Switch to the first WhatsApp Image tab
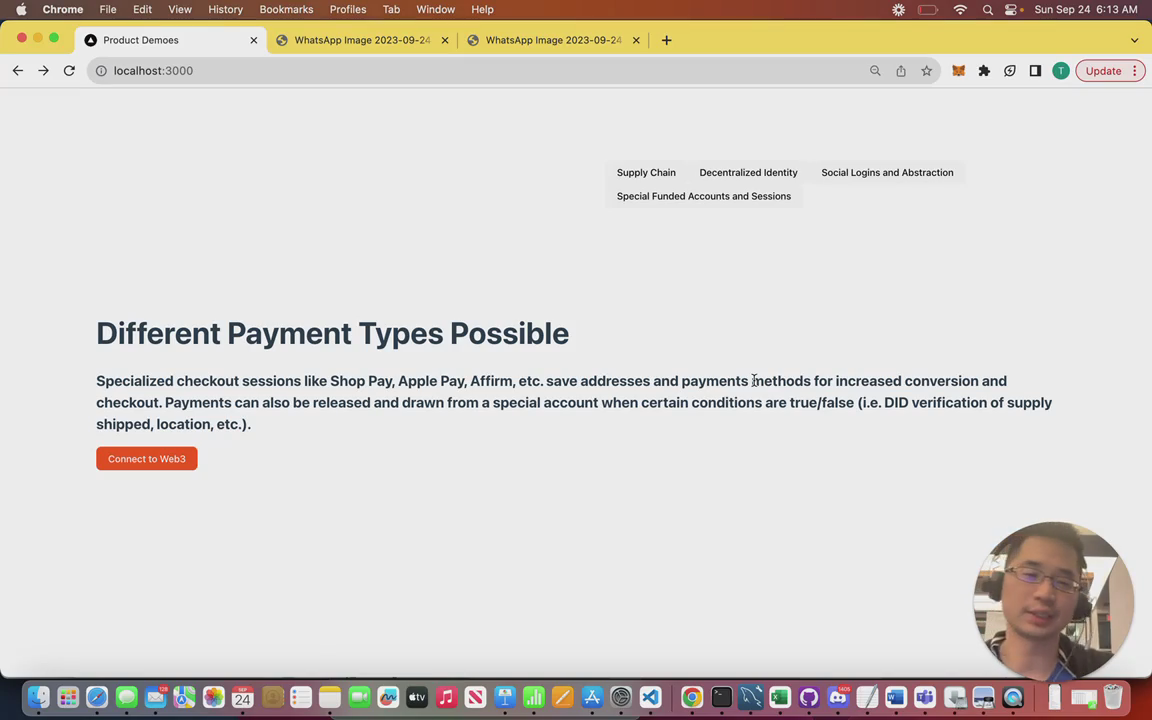Screen dimensions: 1152x720 [x=362, y=40]
